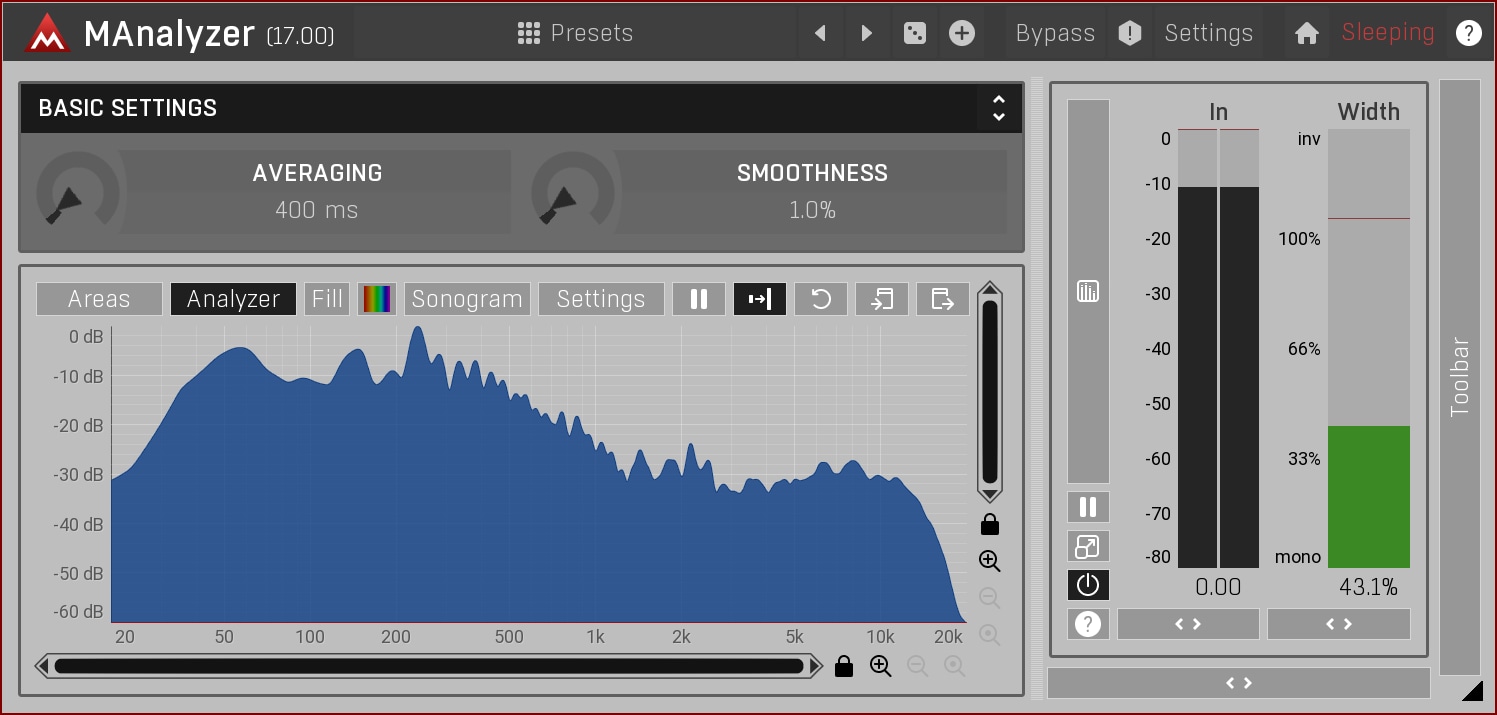Click the random preset dice icon
1497x715 pixels.
point(914,33)
